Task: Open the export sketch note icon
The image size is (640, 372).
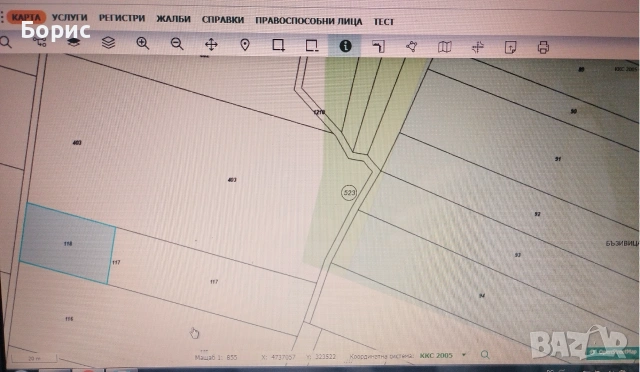Action: click(511, 47)
